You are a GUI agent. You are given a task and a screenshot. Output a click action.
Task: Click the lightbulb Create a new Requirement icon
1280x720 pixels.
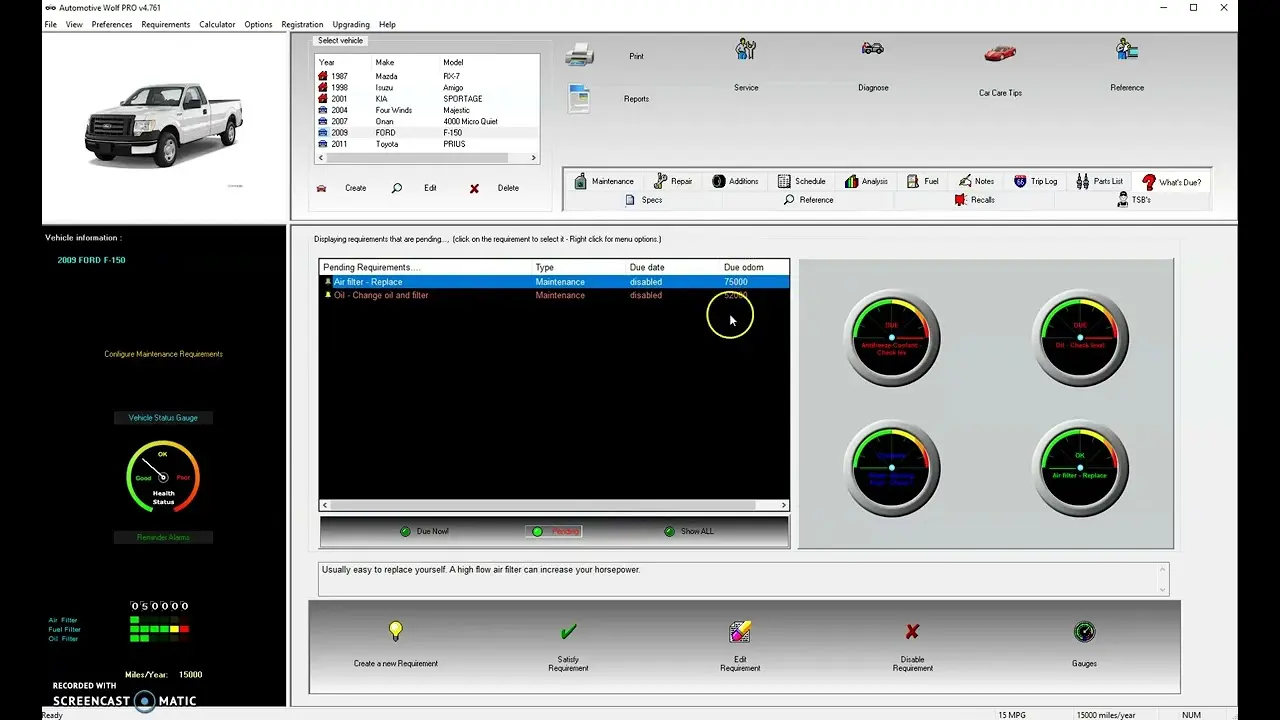tap(396, 631)
